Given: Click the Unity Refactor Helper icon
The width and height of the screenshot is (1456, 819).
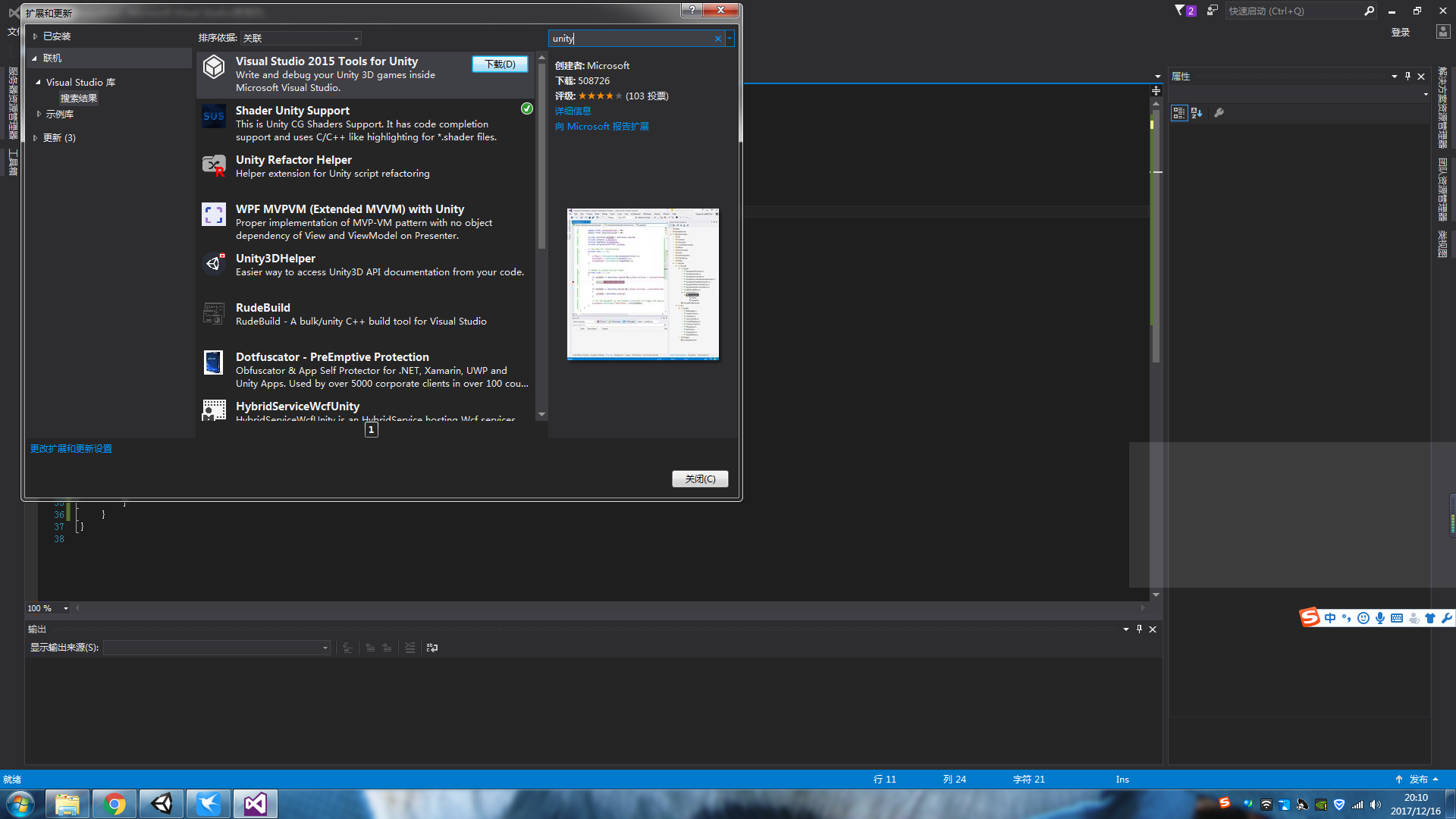Looking at the screenshot, I should click(214, 165).
